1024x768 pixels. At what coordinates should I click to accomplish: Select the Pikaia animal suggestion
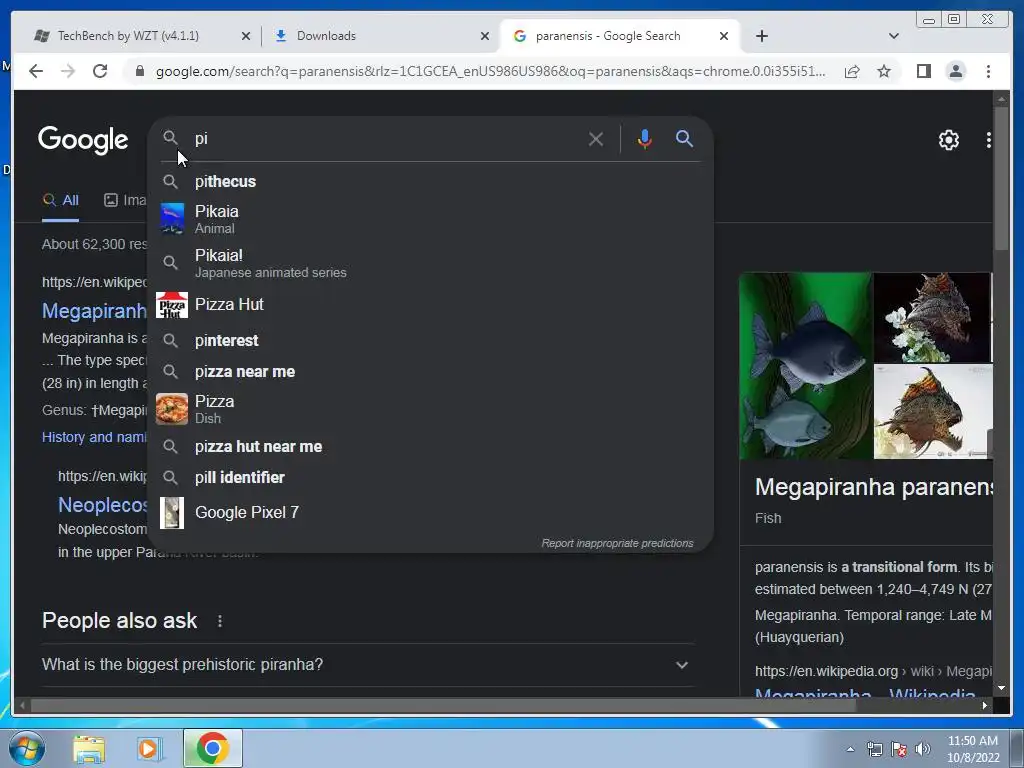(430, 219)
